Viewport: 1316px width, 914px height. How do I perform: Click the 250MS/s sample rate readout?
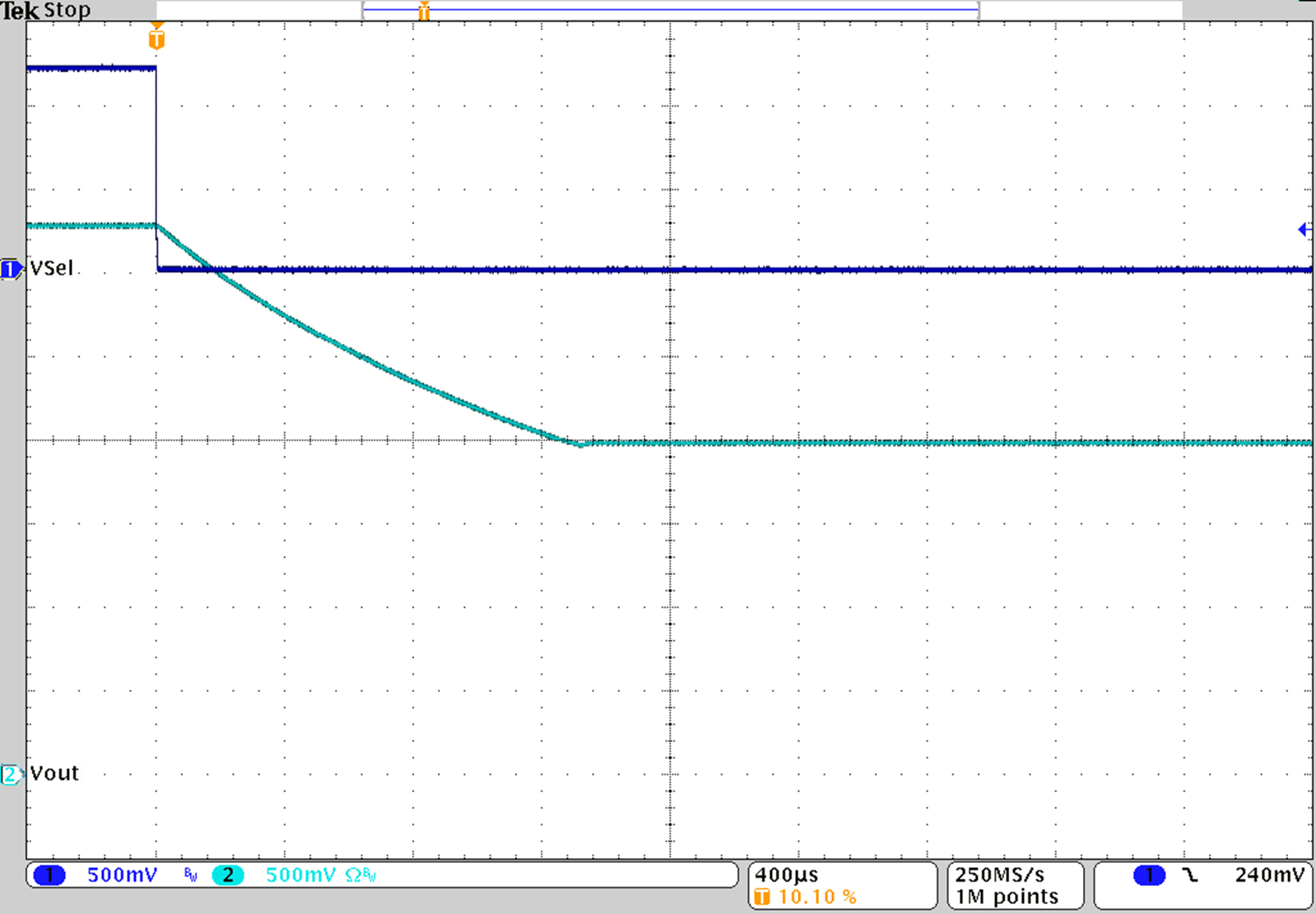point(999,875)
